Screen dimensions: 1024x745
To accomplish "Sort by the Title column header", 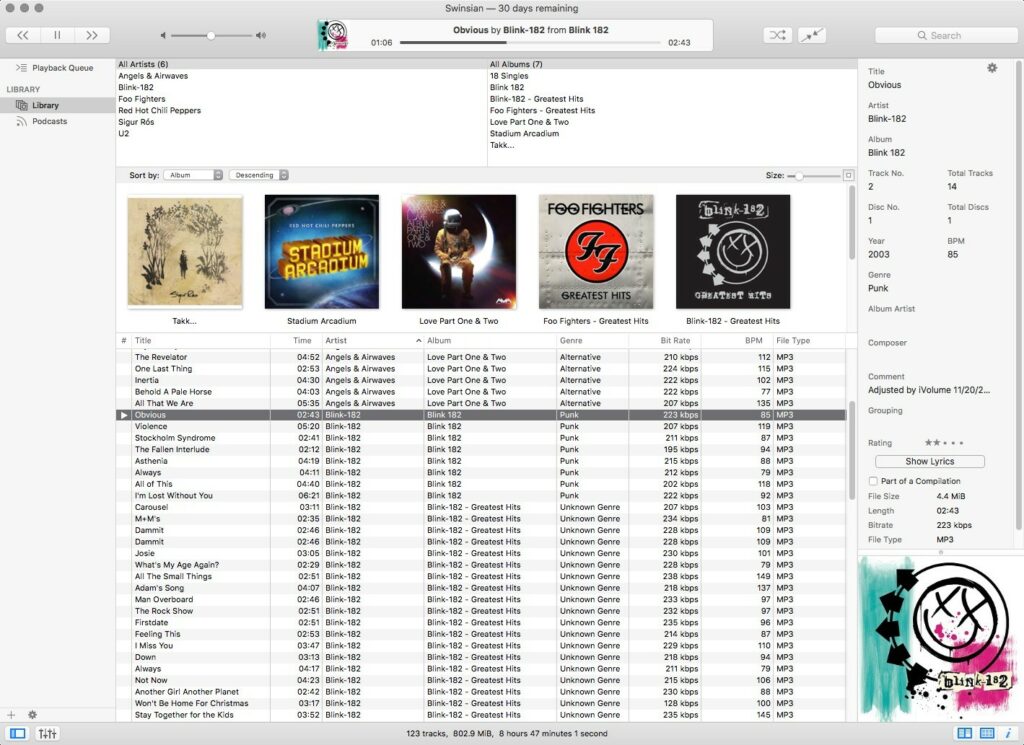I will (201, 341).
